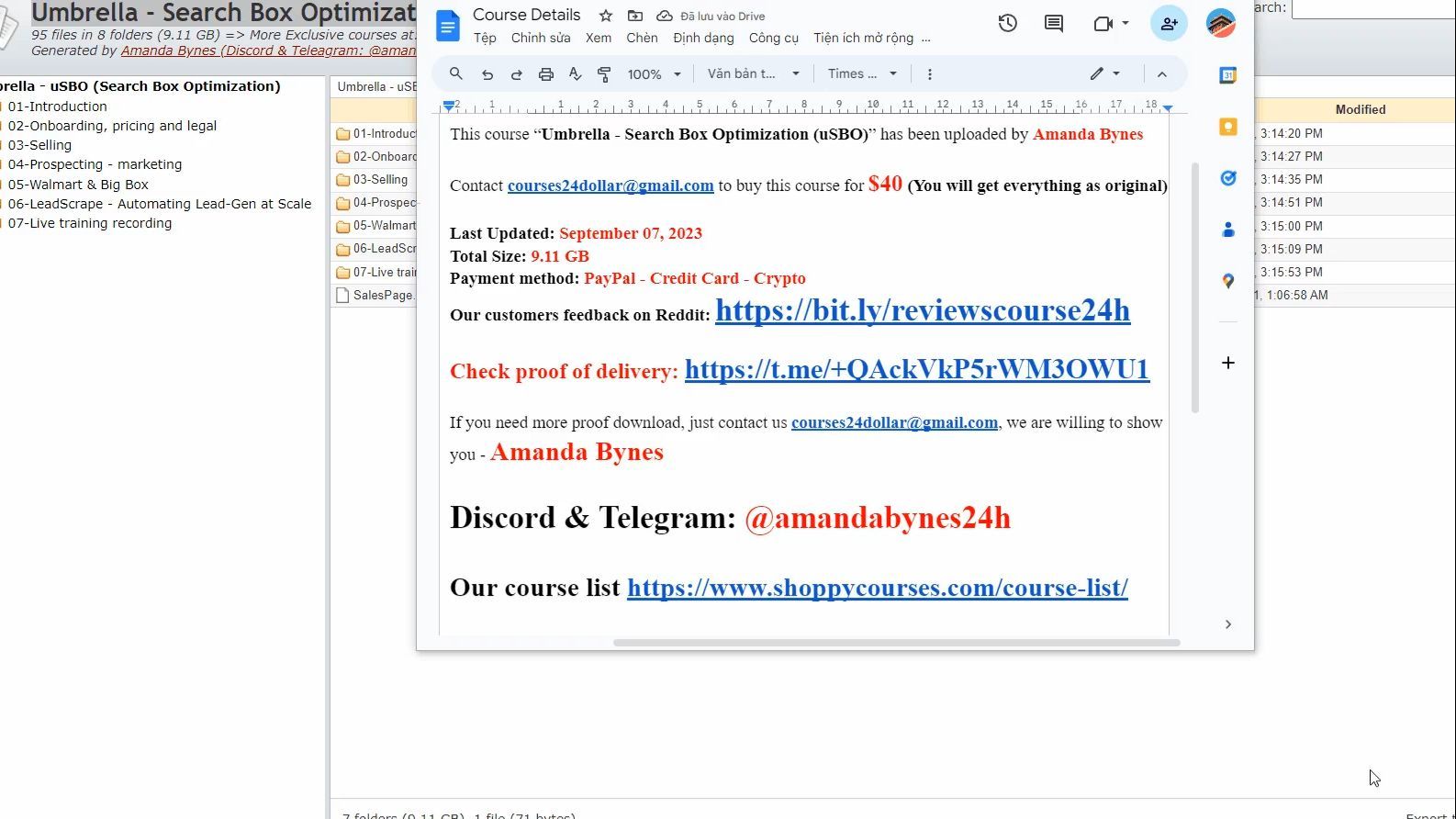
Task: Click the share people button
Action: pos(1169,24)
